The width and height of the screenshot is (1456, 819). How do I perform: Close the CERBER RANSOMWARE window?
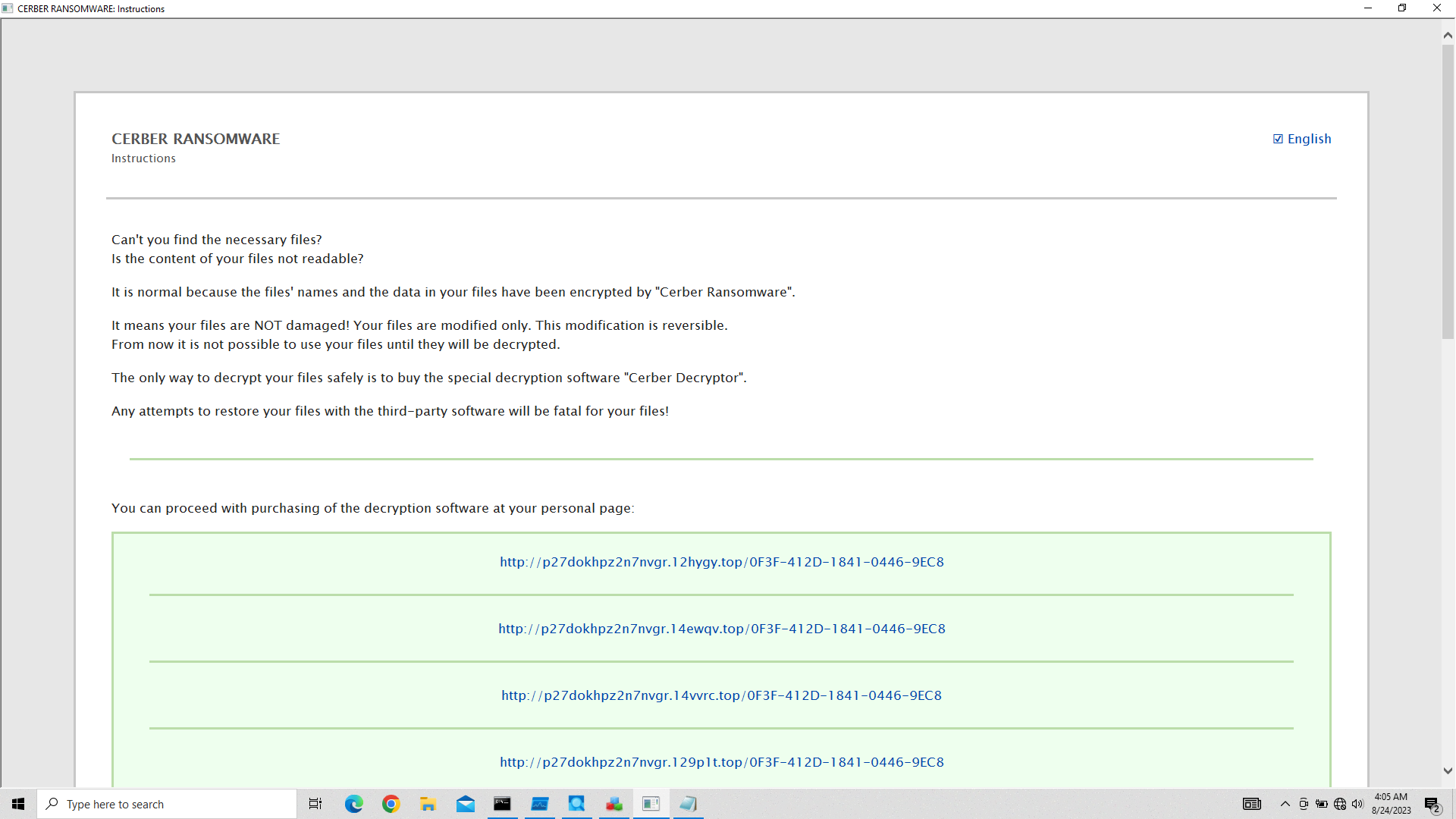pyautogui.click(x=1437, y=8)
